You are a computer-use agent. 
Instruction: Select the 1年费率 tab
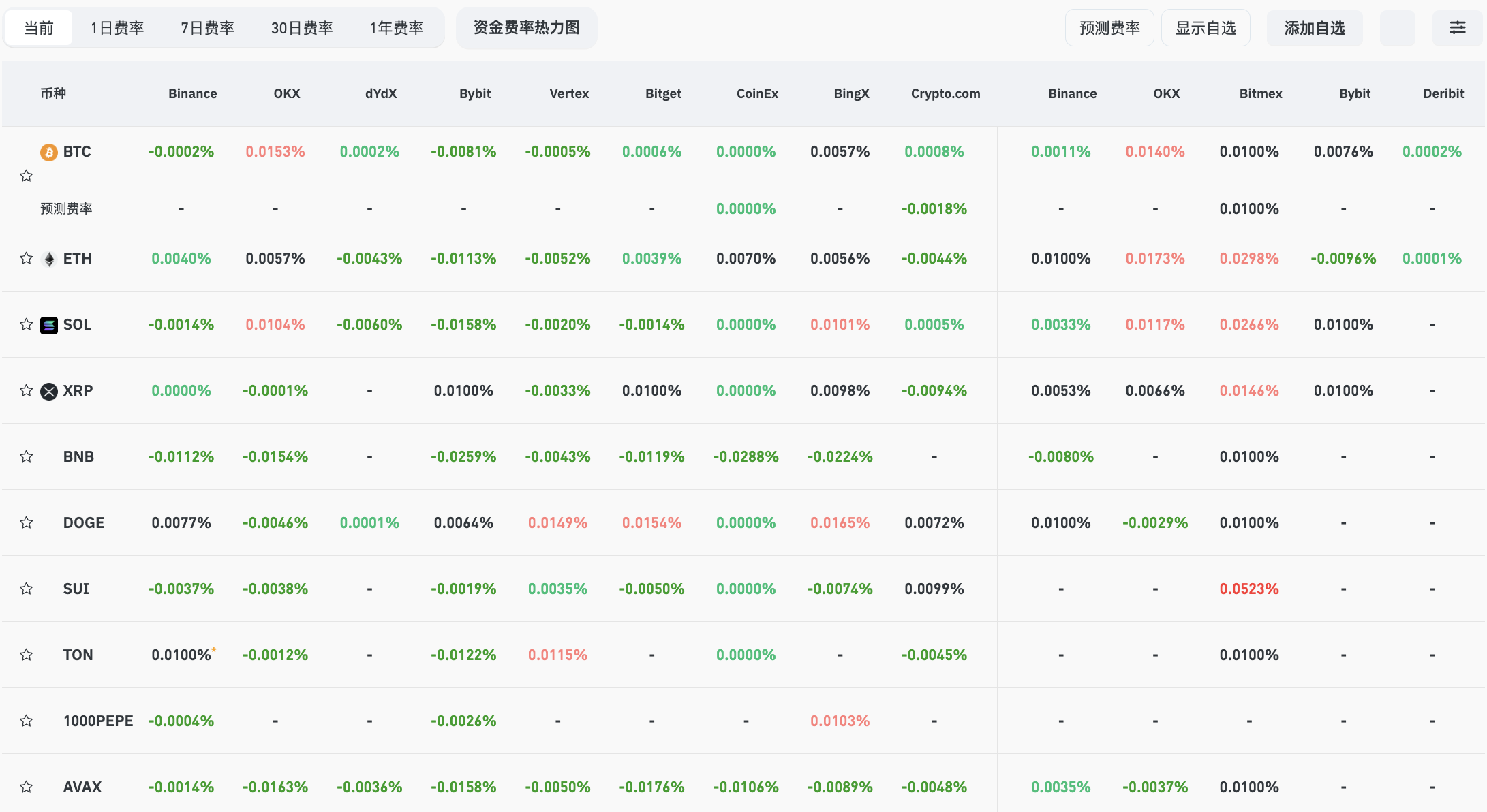pyautogui.click(x=397, y=28)
